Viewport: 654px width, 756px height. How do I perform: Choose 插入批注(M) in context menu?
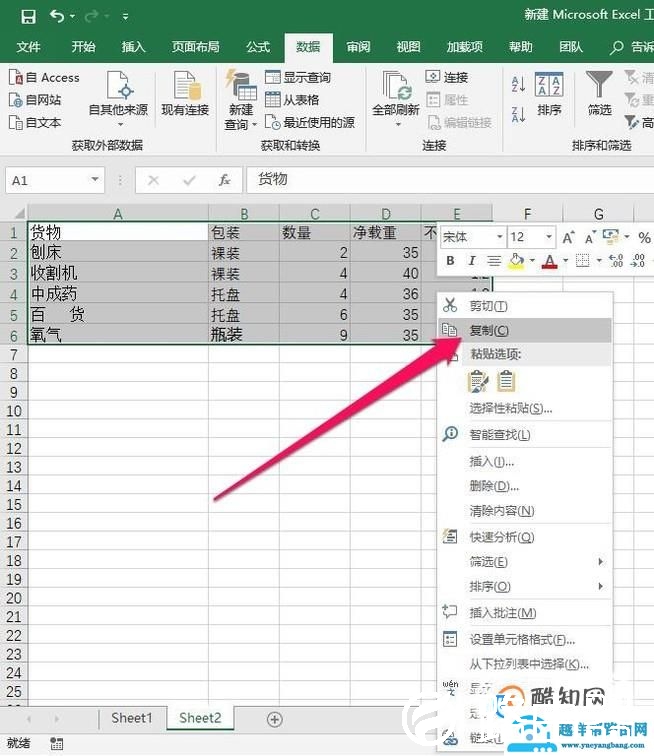pyautogui.click(x=525, y=613)
